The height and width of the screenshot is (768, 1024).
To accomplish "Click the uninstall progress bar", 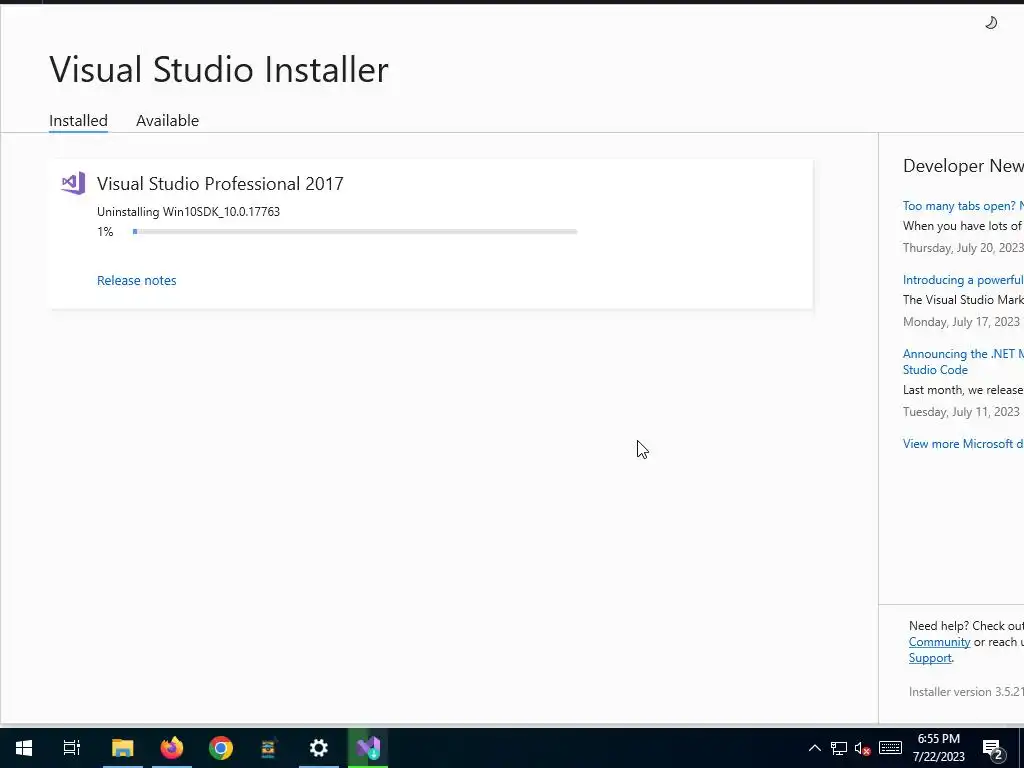I will point(355,231).
